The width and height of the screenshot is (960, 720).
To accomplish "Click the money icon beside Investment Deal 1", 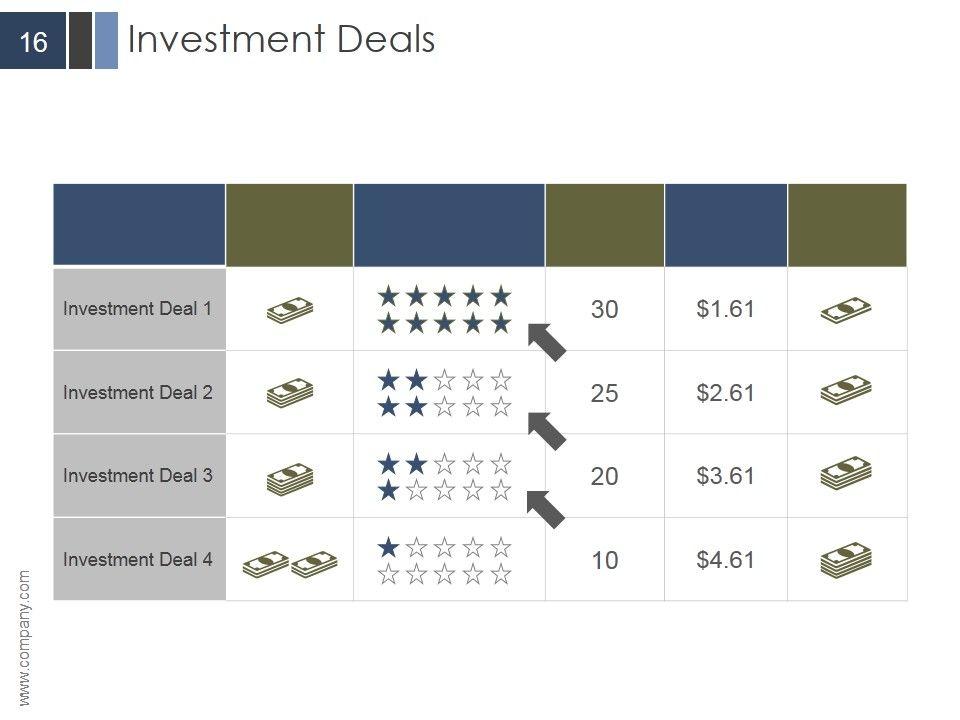I will [290, 309].
